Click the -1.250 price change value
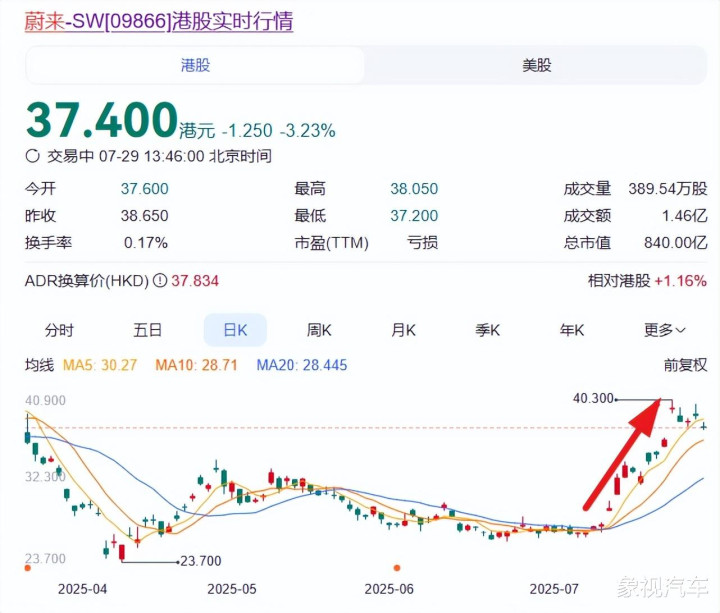Screen dimensions: 720x613 coord(247,131)
